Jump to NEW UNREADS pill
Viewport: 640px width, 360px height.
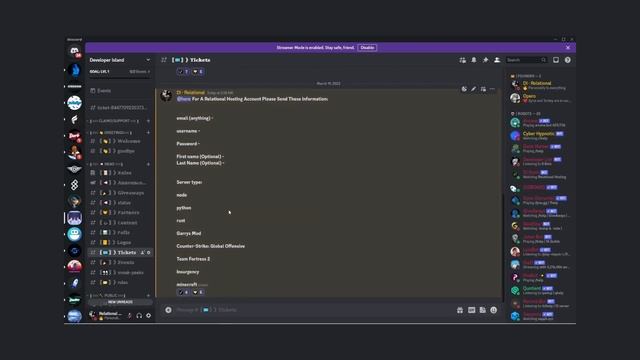(120, 302)
